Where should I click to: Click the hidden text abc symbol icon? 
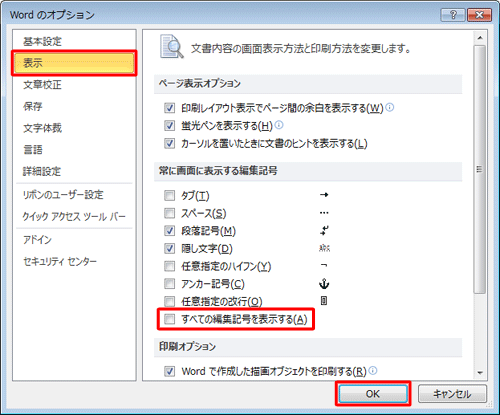pyautogui.click(x=324, y=248)
